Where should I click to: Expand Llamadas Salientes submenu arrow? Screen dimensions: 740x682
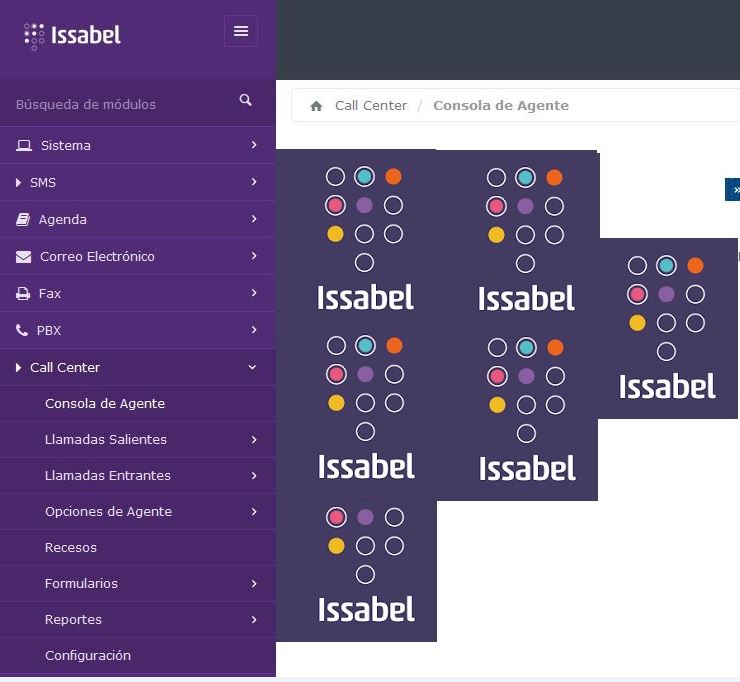click(x=254, y=439)
